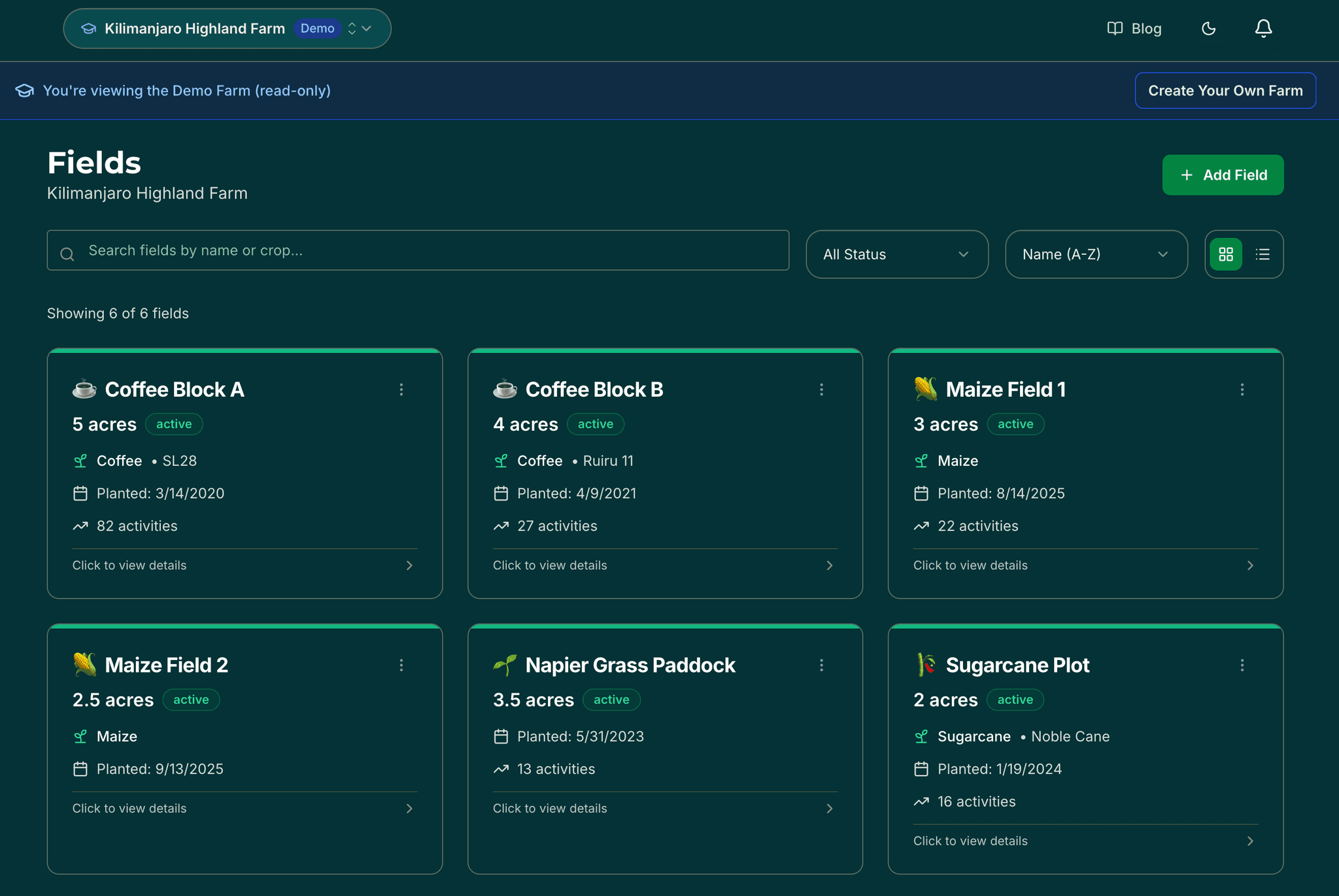Switch to grid view layout
Screen dimensions: 1339x896
(1226, 254)
